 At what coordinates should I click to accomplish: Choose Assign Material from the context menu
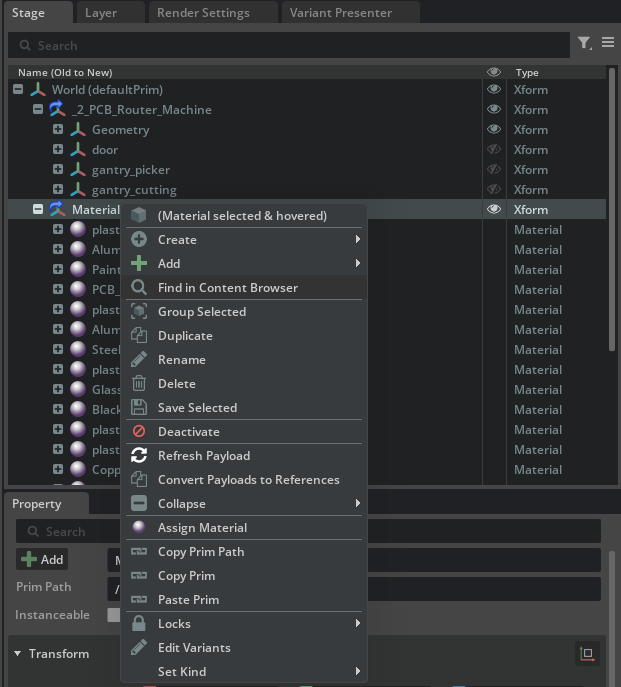pyautogui.click(x=202, y=528)
